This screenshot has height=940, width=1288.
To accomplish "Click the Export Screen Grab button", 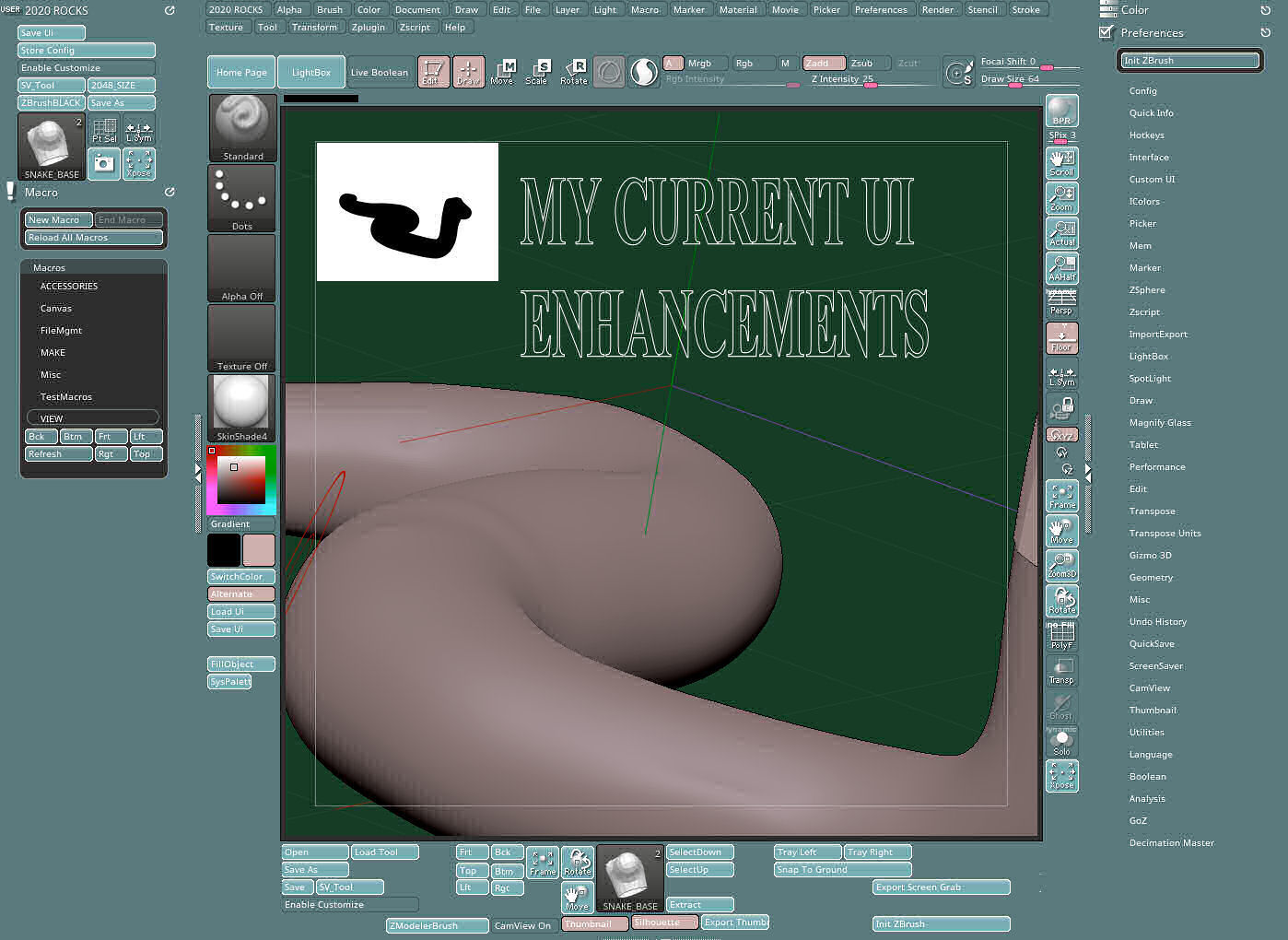I will click(941, 887).
